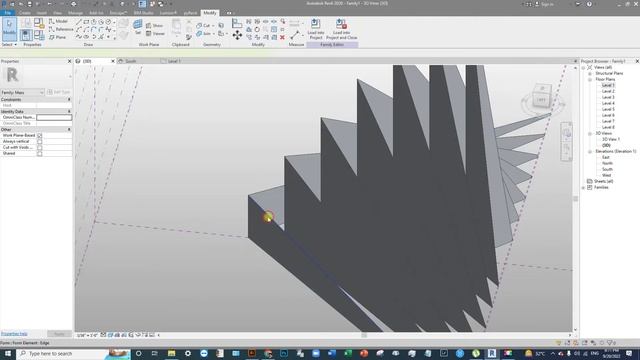Screen dimensions: 640x360
Task: Switch to the Level 1 view tab
Action: pos(174,61)
